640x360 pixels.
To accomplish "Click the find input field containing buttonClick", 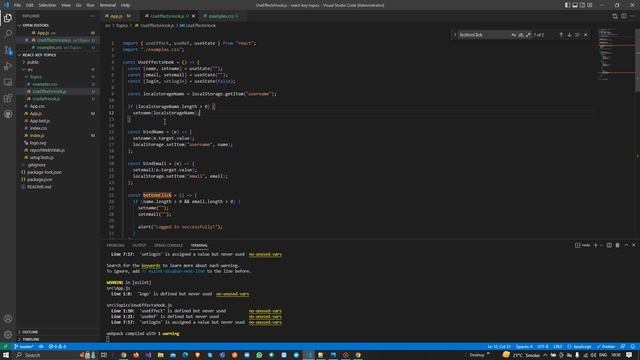I will point(484,35).
